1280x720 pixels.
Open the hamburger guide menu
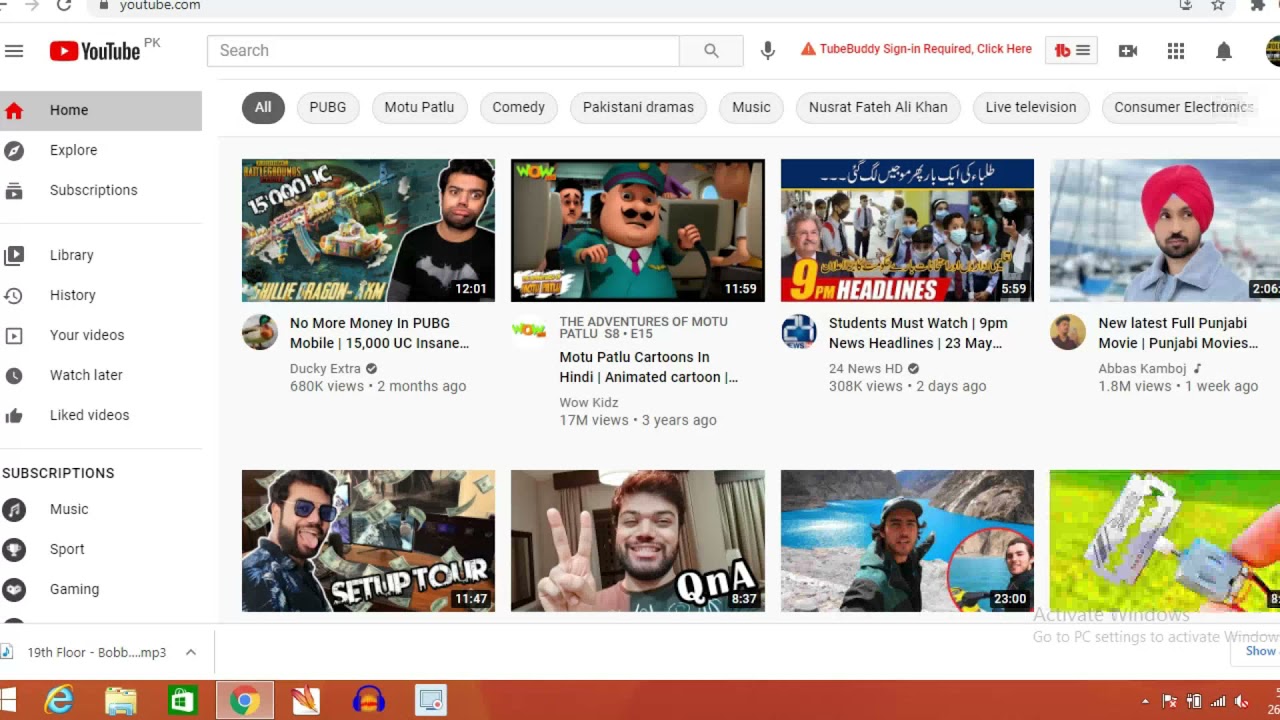pyautogui.click(x=13, y=51)
